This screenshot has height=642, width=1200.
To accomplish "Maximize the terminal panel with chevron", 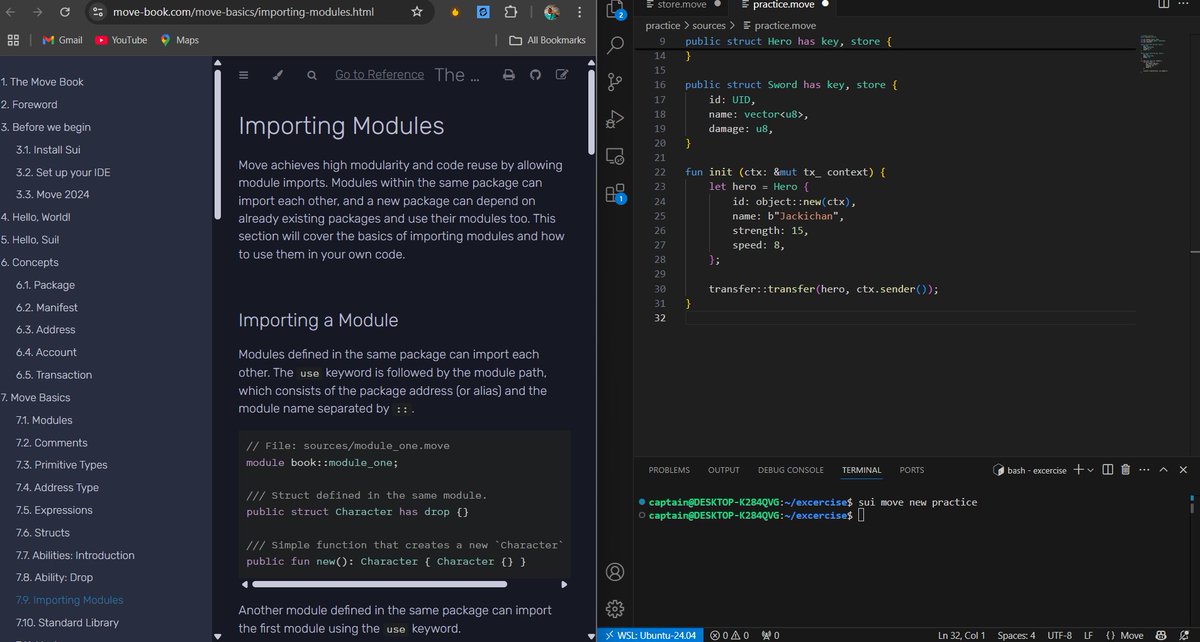I will tap(1164, 470).
